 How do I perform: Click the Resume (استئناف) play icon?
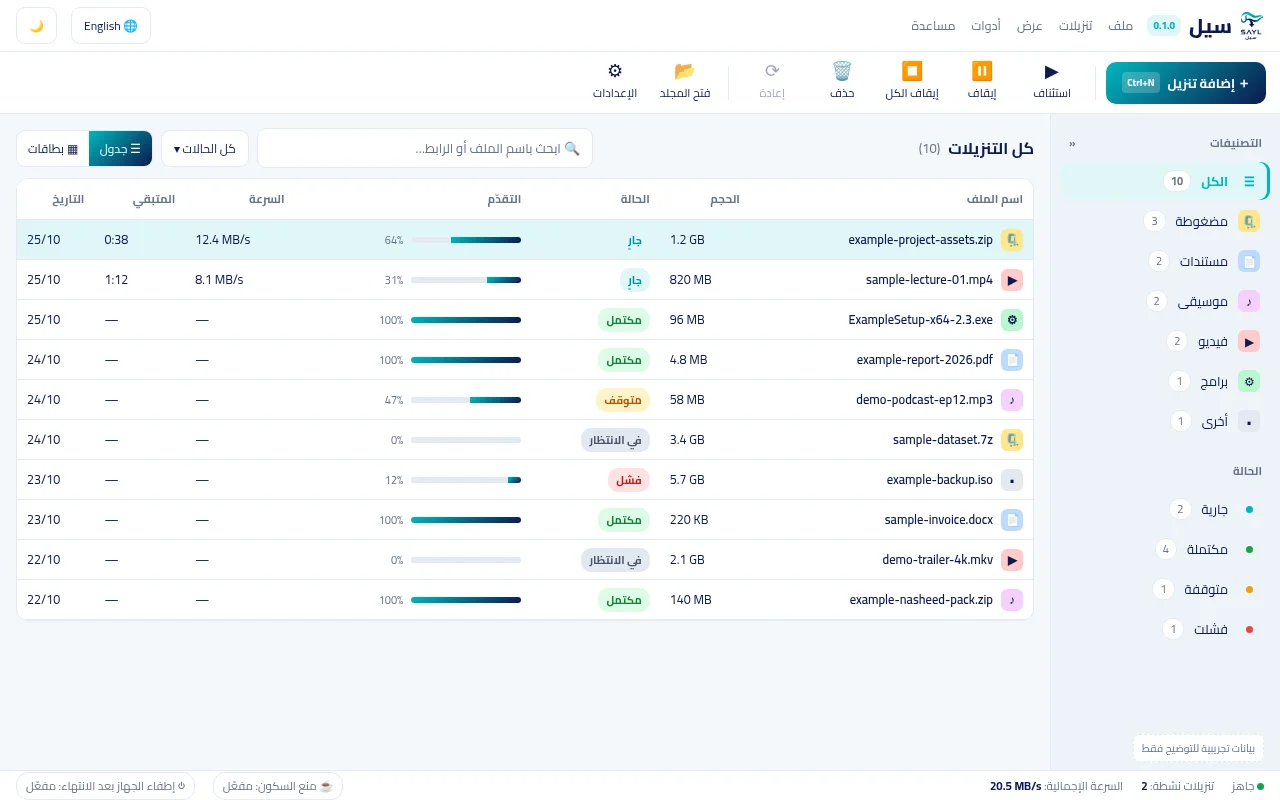click(x=1051, y=71)
